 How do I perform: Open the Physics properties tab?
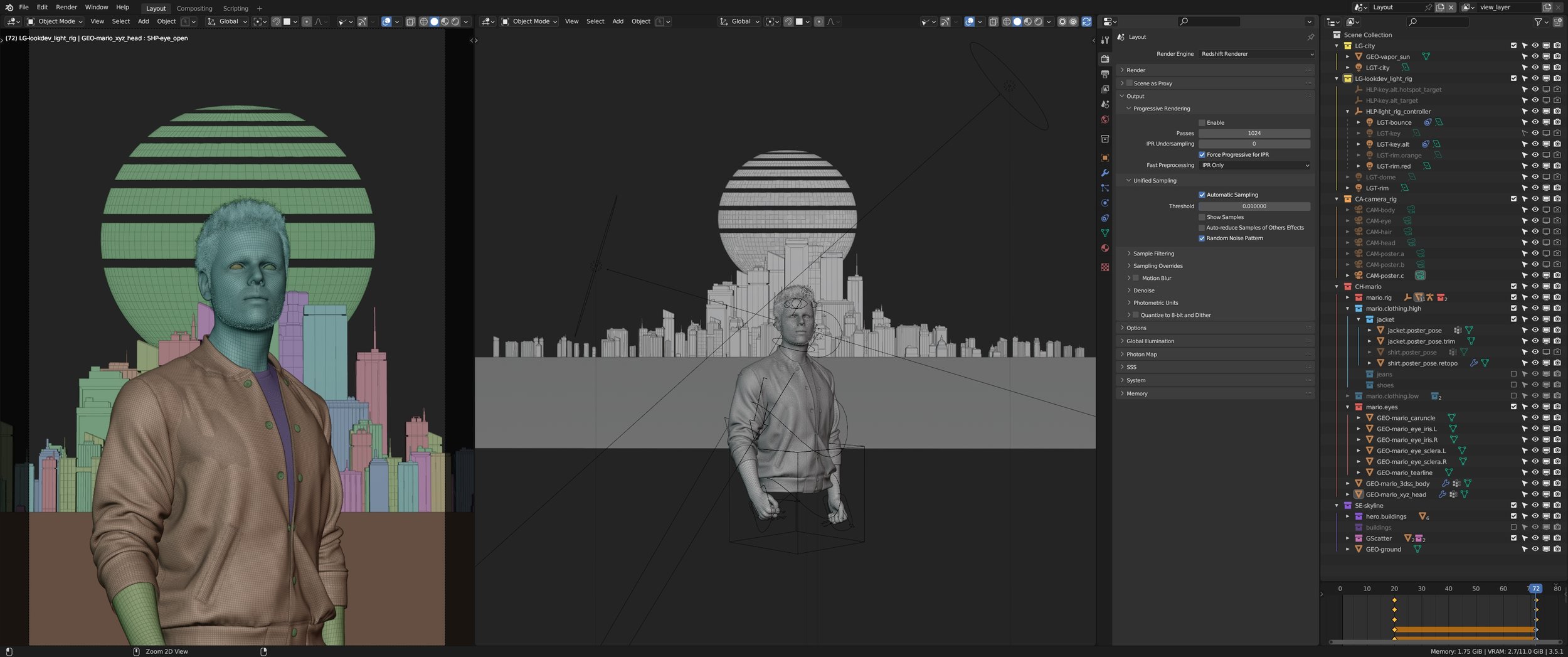click(1104, 203)
